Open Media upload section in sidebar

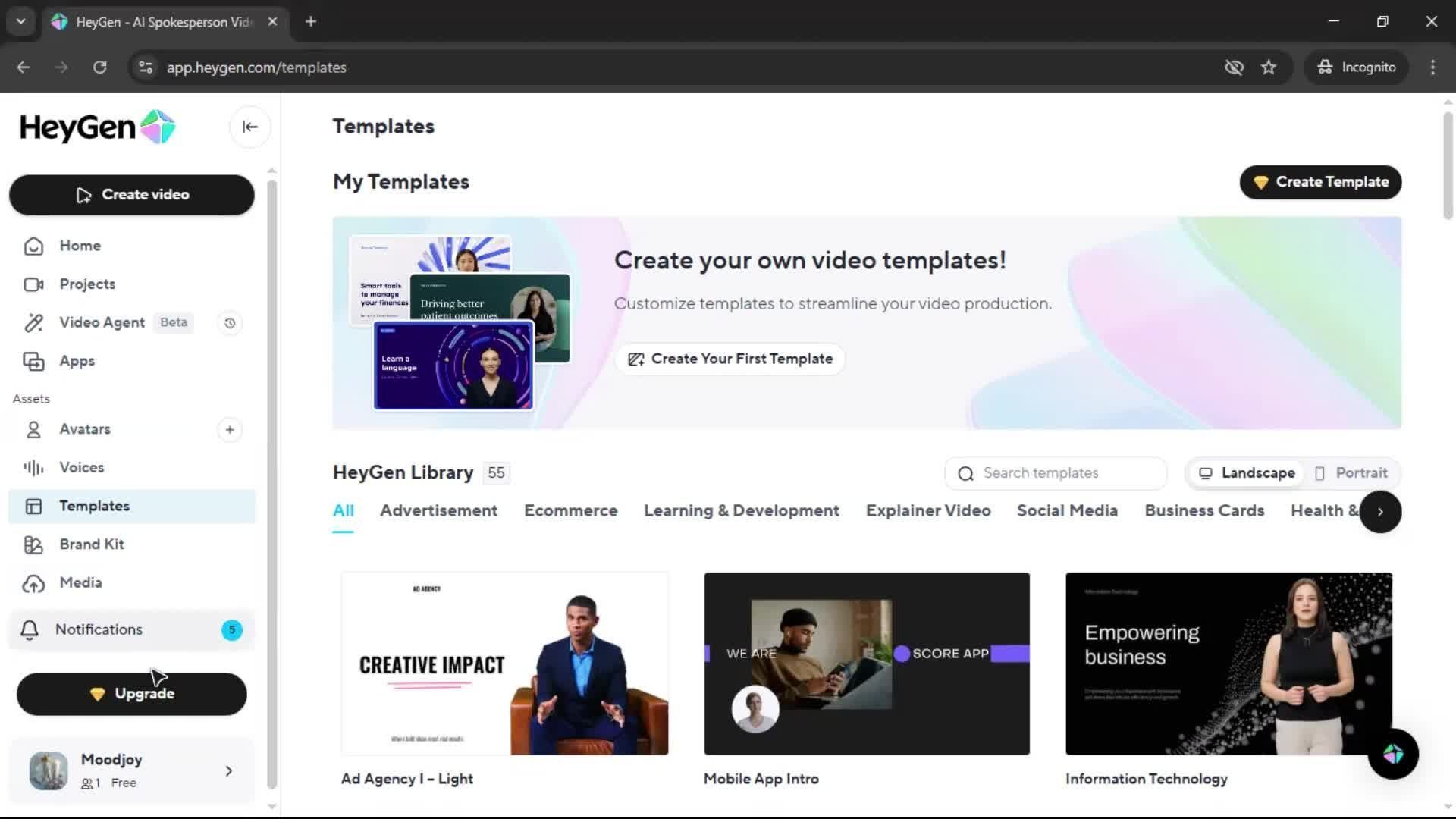[80, 583]
